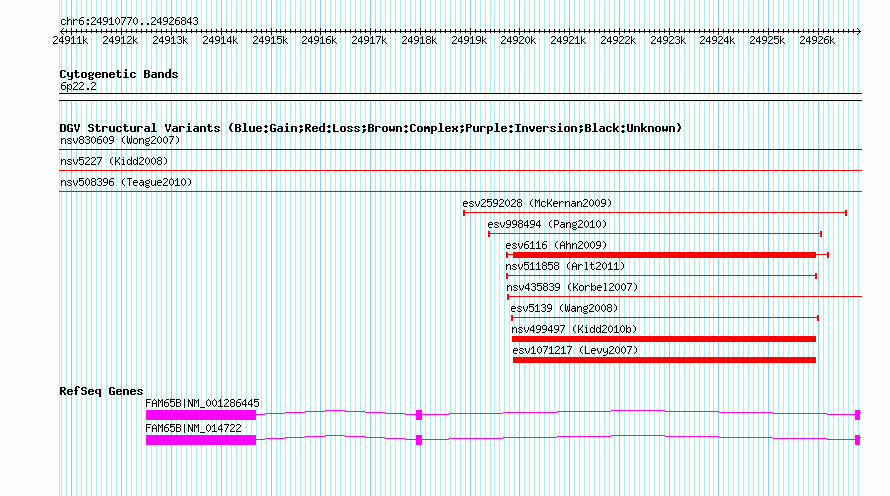Screen dimensions: 890x496
Task: Click the nsv499497 (Kidd2010b) variant label
Action: pyautogui.click(x=574, y=329)
